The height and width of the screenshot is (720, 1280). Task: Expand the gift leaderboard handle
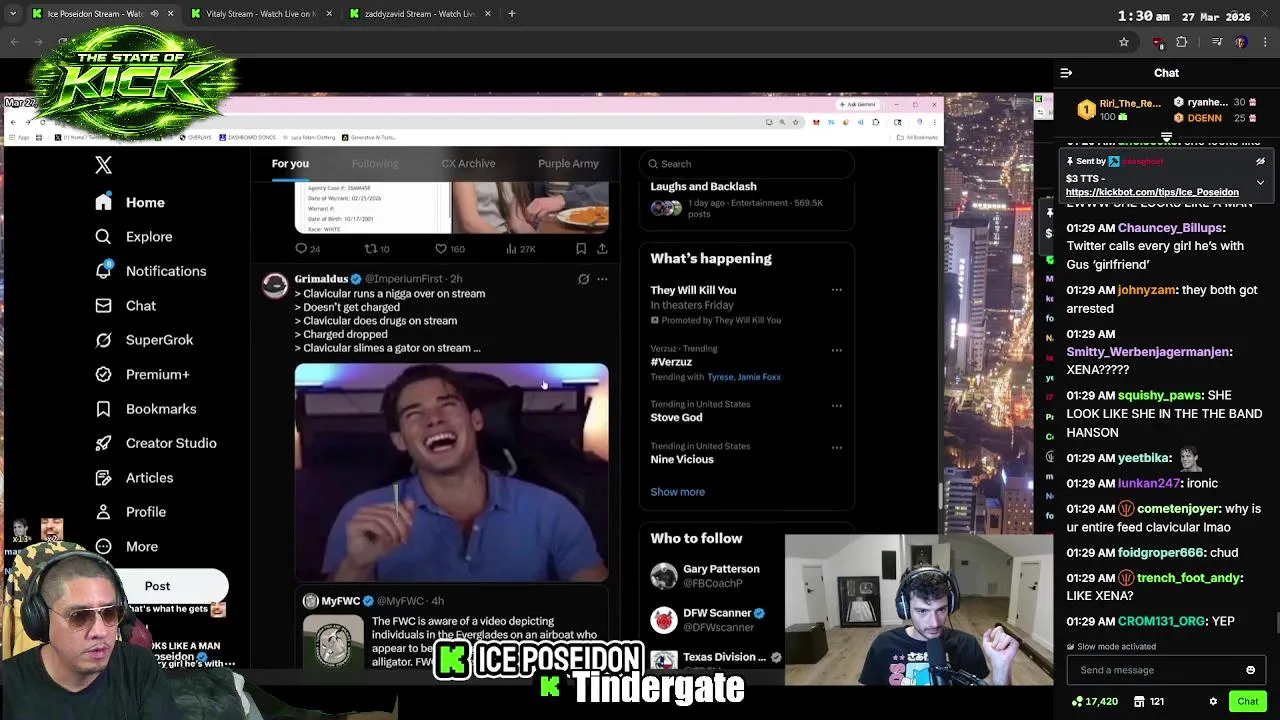click(1166, 137)
